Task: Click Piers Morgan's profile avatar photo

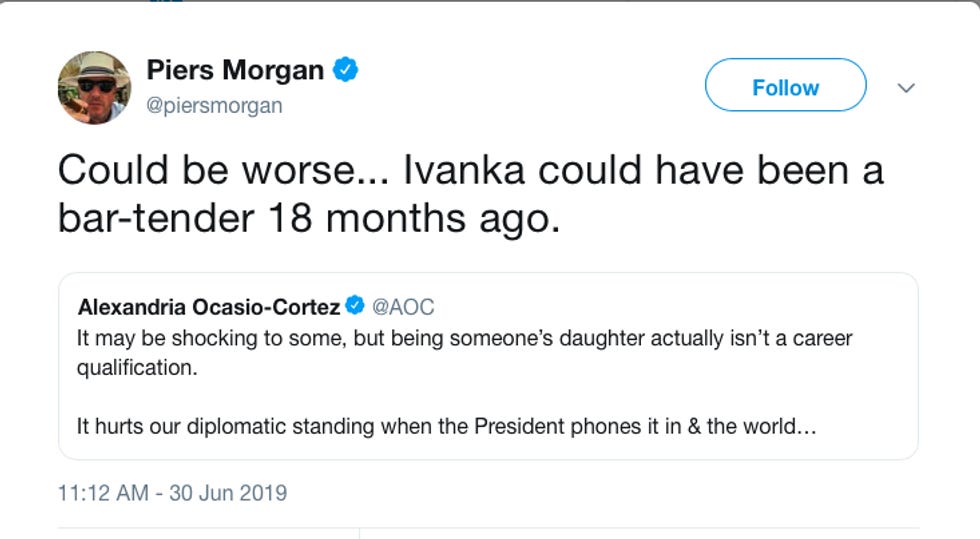Action: coord(94,88)
